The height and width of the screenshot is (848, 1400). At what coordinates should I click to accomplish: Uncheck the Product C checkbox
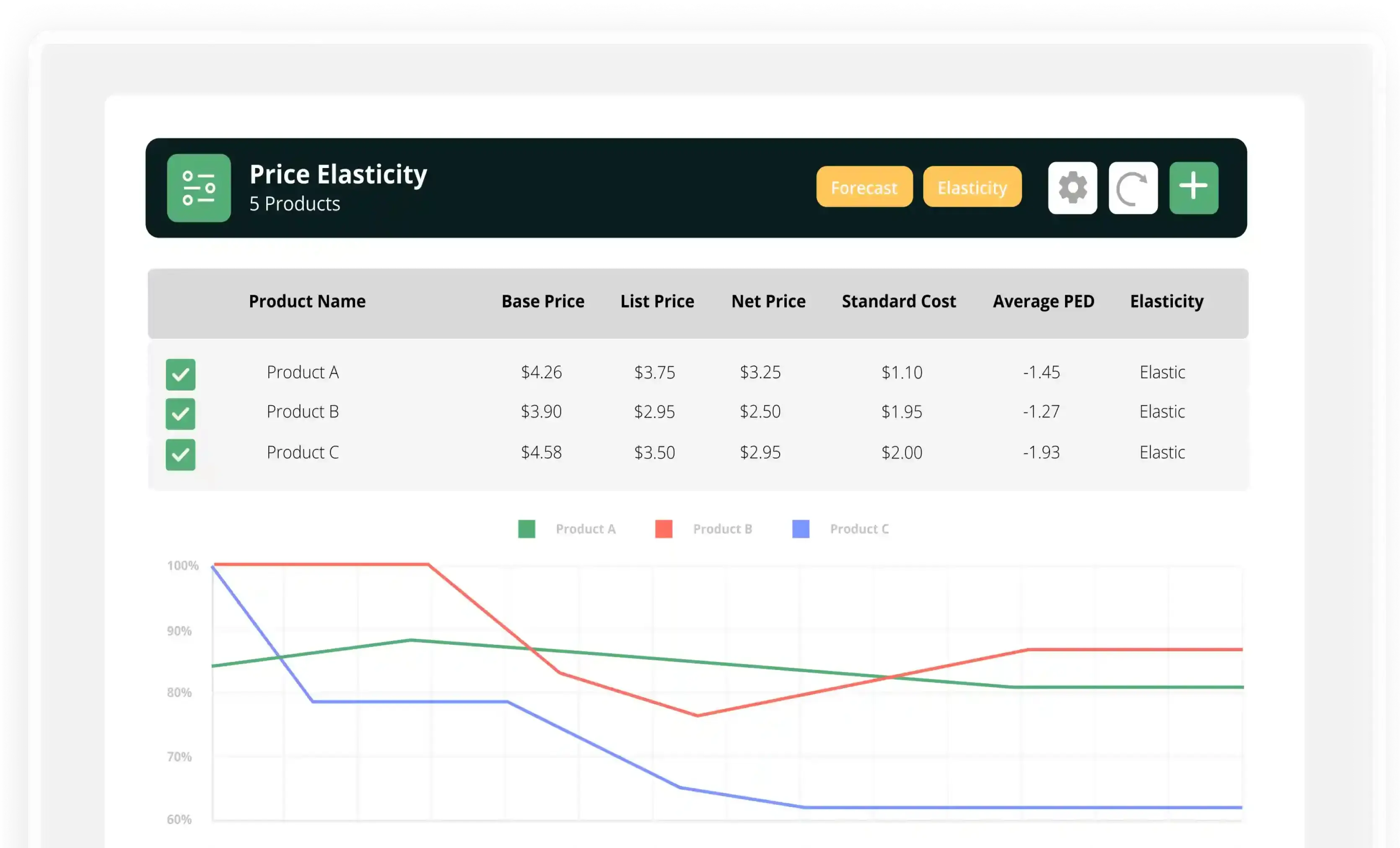[181, 455]
